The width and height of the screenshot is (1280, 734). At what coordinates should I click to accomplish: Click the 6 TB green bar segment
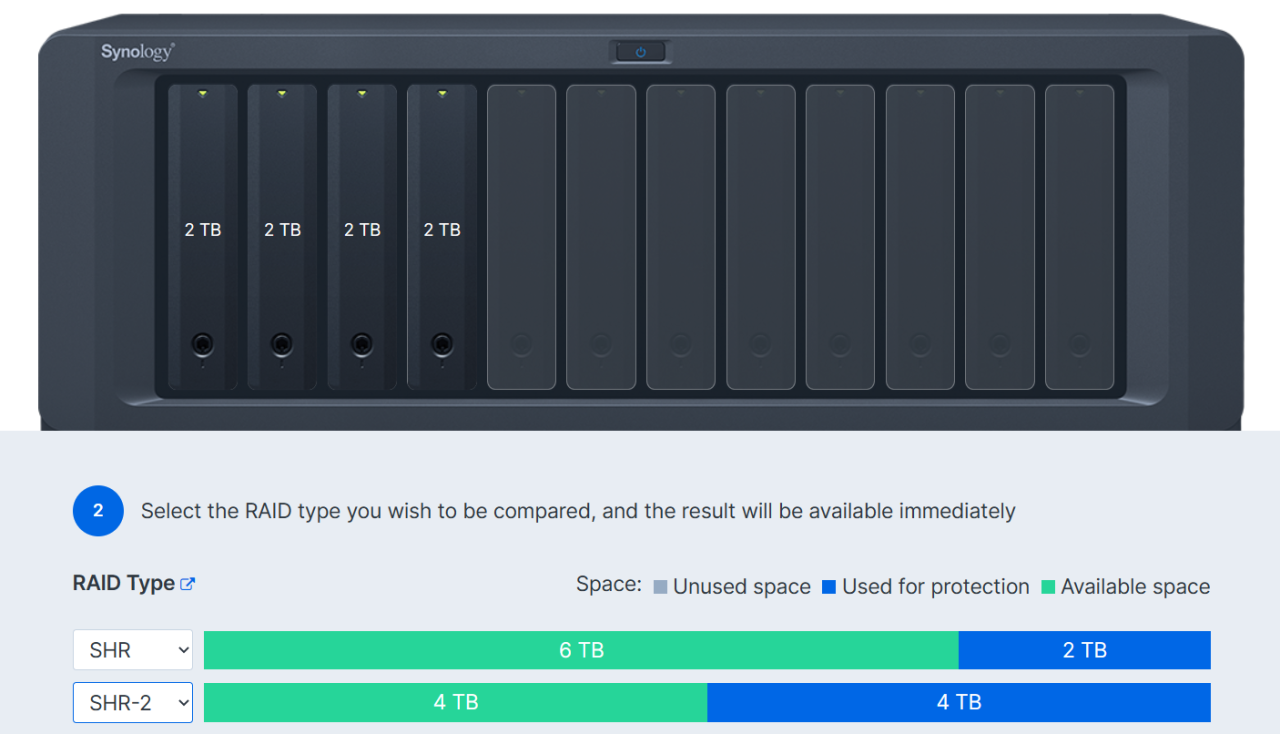coord(580,649)
